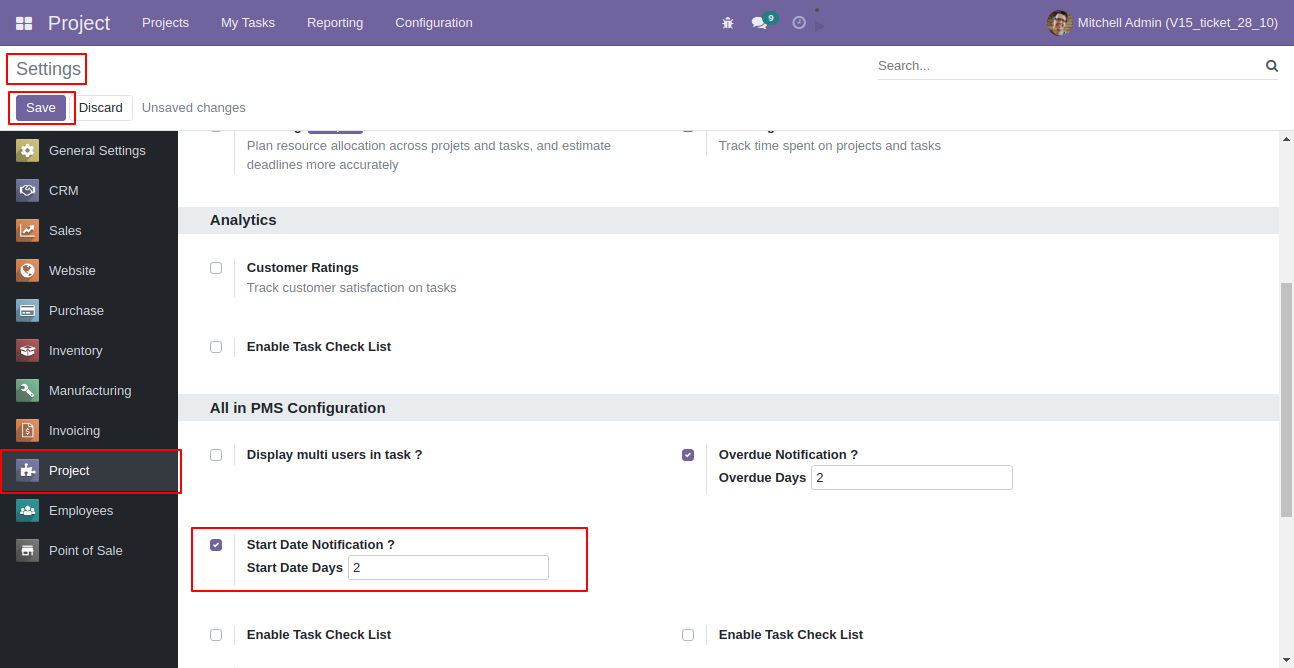Open the activities clock icon
This screenshot has height=668, width=1294.
tap(799, 22)
